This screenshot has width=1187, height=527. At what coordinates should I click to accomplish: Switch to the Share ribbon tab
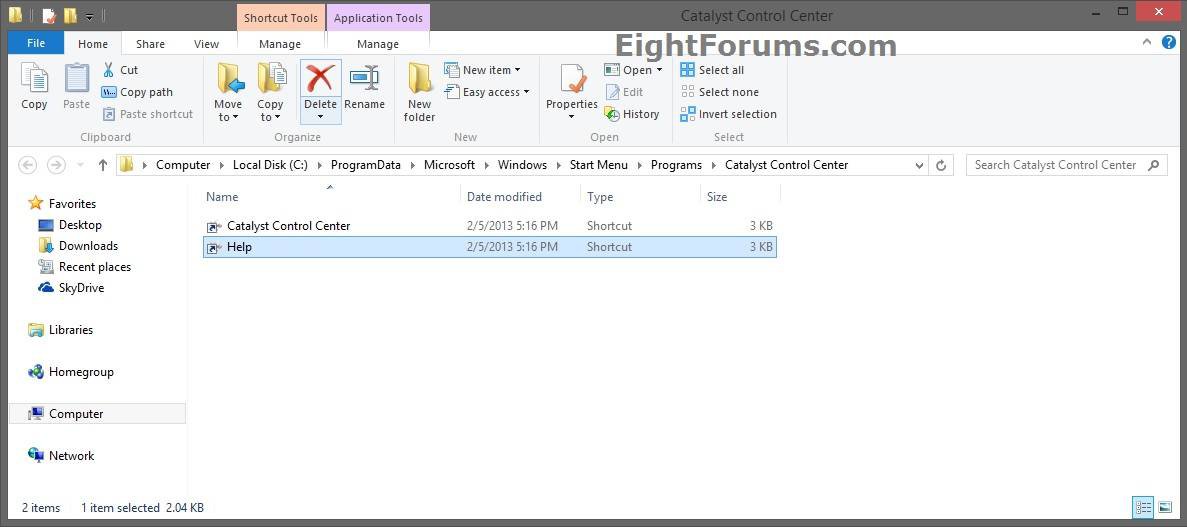(150, 44)
